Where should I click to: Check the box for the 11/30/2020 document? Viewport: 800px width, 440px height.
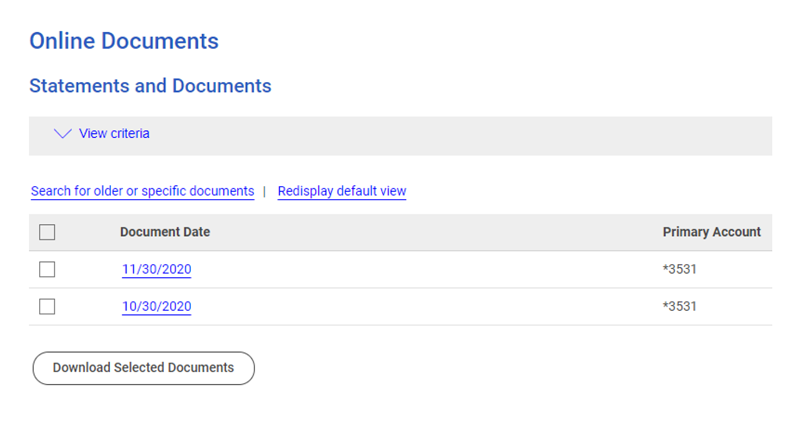pos(47,269)
